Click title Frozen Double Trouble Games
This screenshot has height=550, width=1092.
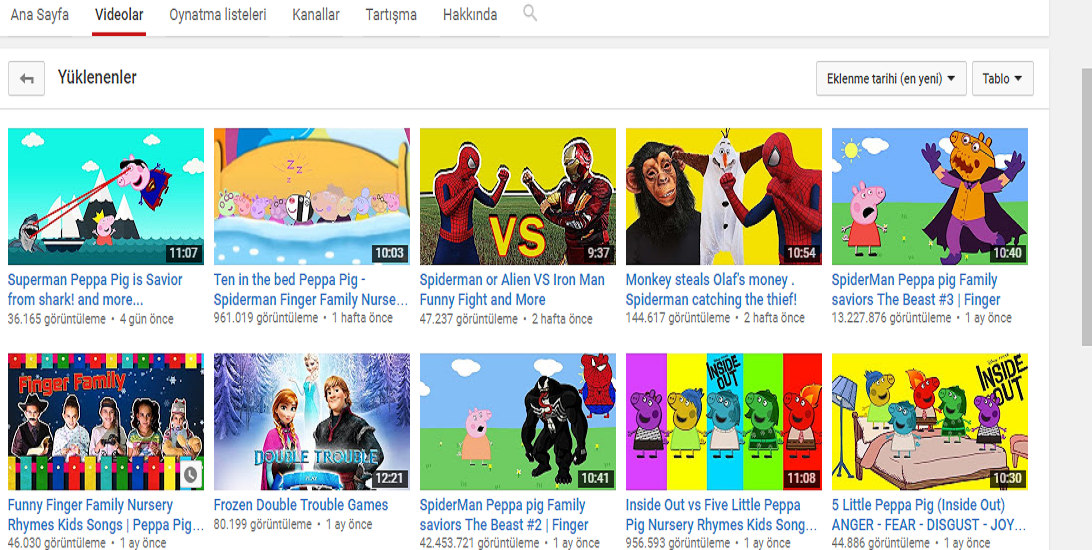(301, 505)
